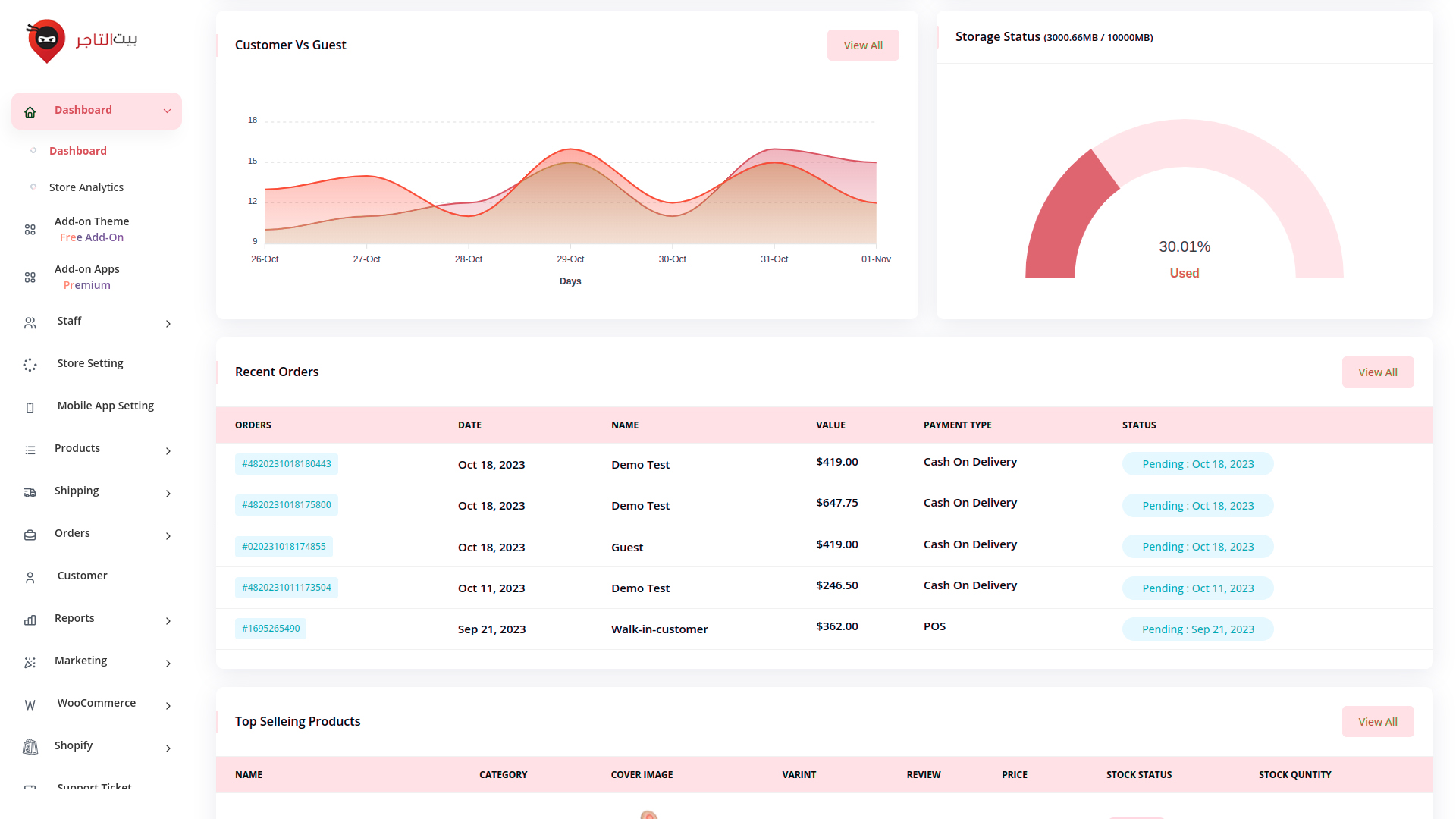The image size is (1456, 819).
Task: Click the Dashboard home icon in sidebar
Action: click(30, 112)
